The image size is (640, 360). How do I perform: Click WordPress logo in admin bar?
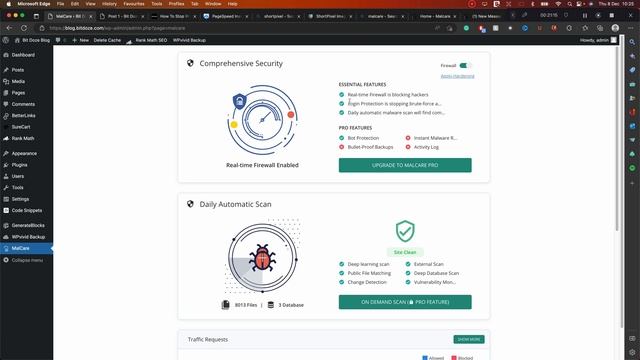coord(6,40)
